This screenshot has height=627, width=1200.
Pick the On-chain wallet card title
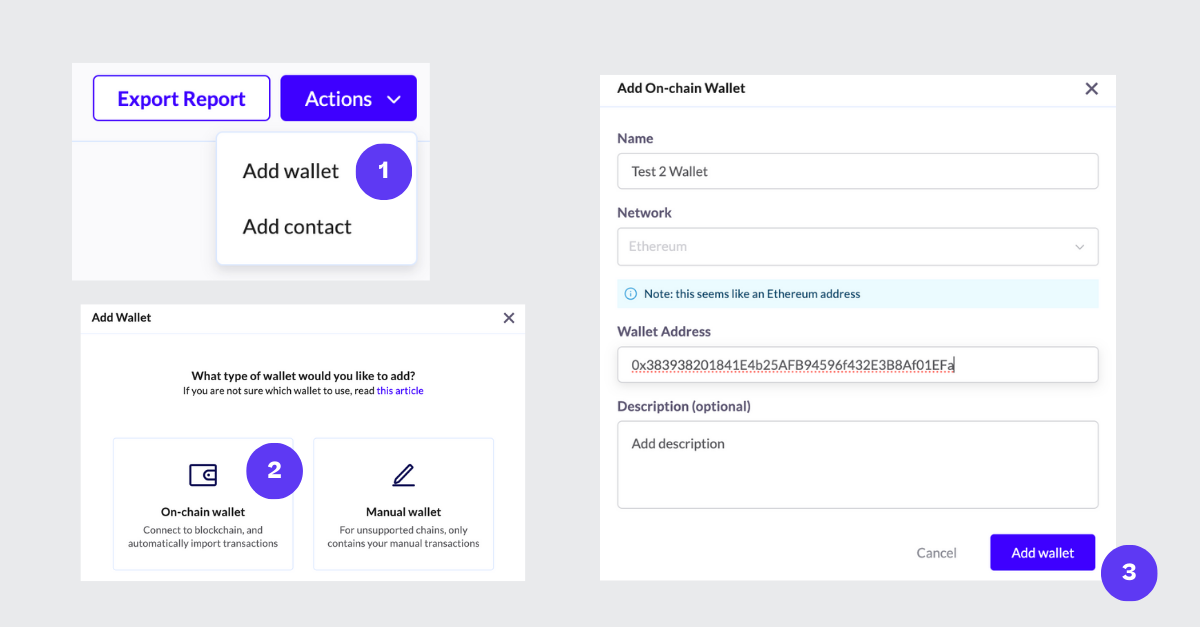[x=203, y=512]
